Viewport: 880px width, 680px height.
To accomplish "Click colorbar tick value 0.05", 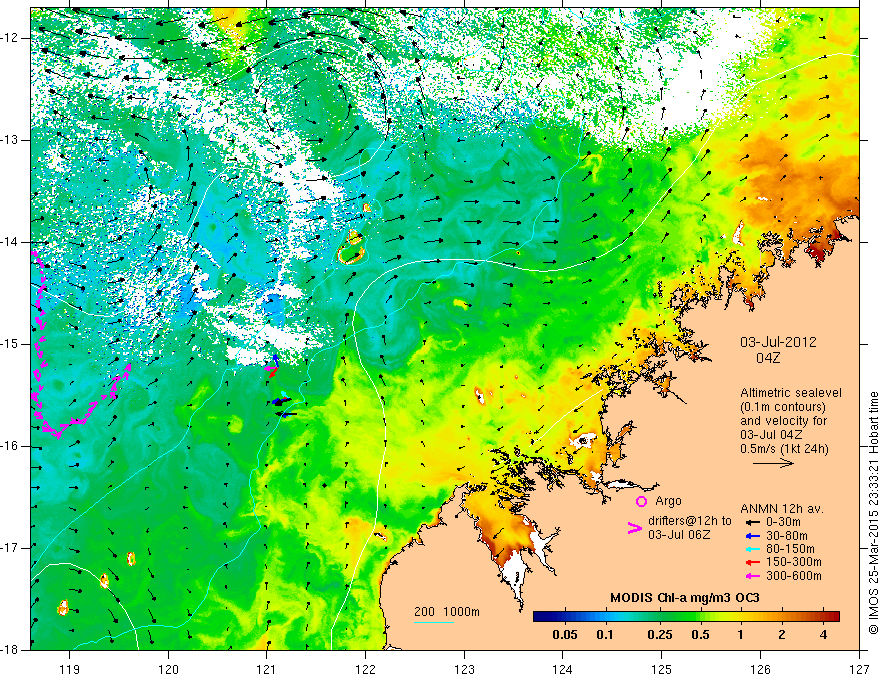I will (x=565, y=635).
